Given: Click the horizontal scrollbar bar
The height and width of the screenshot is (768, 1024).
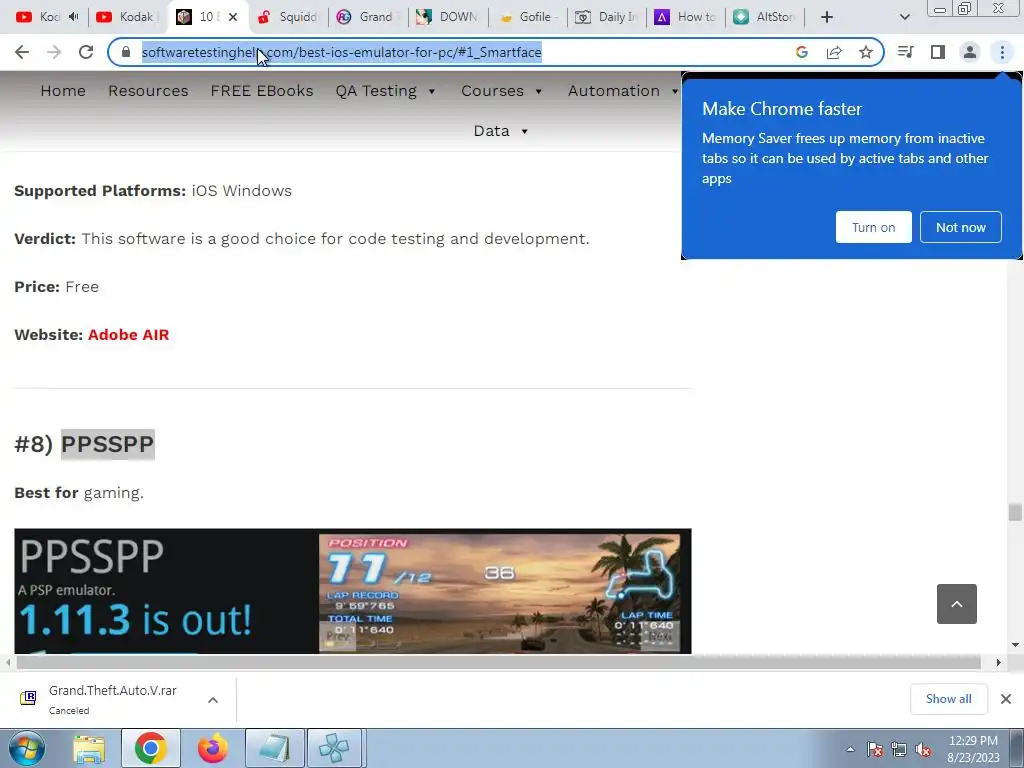Looking at the screenshot, I should (x=498, y=662).
